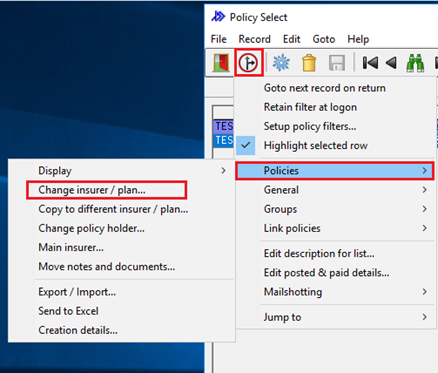Select Edit posted & paid details...
The image size is (438, 373).
[x=336, y=273]
